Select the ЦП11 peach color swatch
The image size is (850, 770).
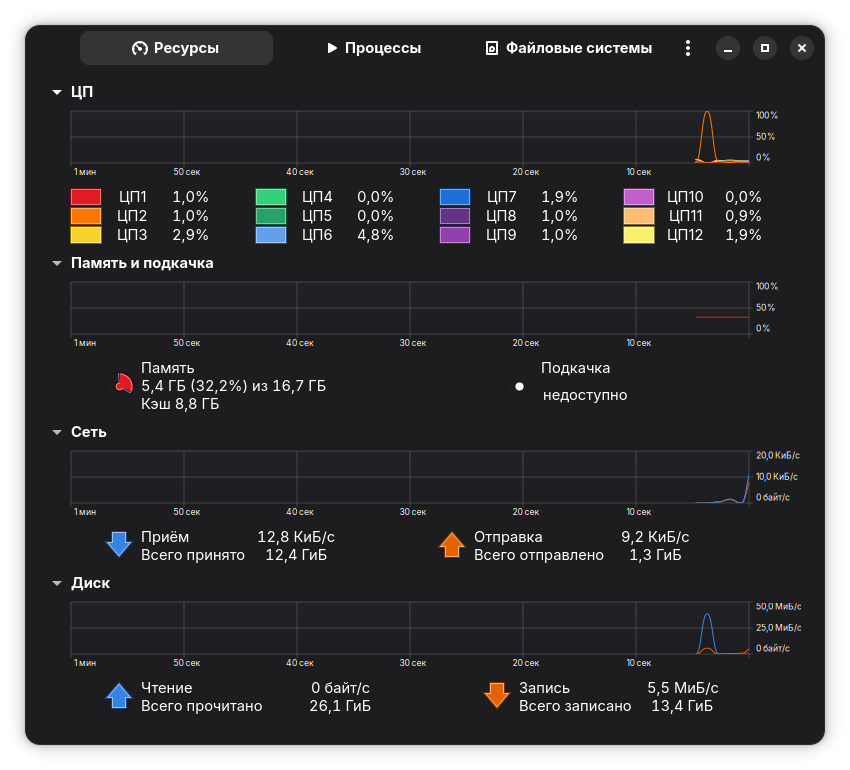(x=639, y=216)
